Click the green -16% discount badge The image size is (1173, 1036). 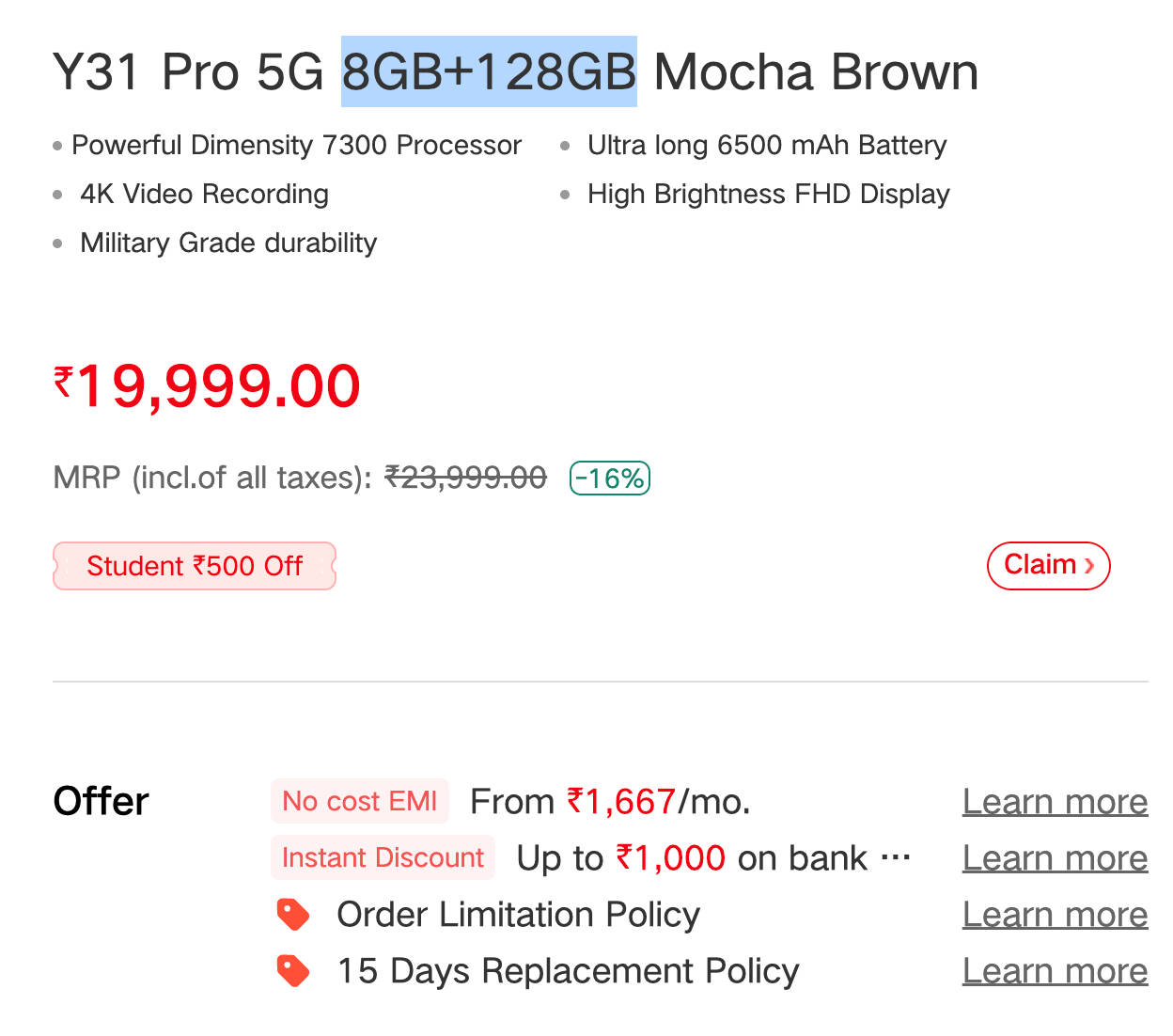point(610,479)
